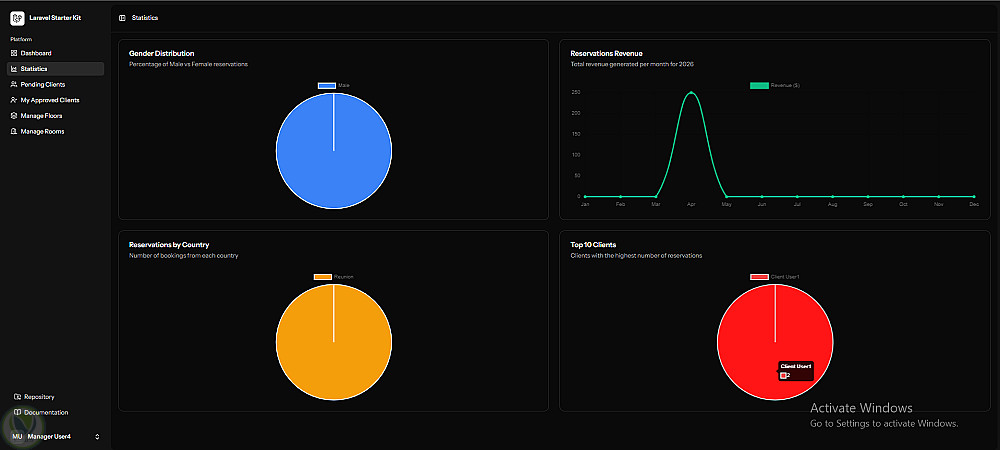This screenshot has height=450, width=1000.
Task: Click the Manage Rooms bed icon
Action: [14, 131]
